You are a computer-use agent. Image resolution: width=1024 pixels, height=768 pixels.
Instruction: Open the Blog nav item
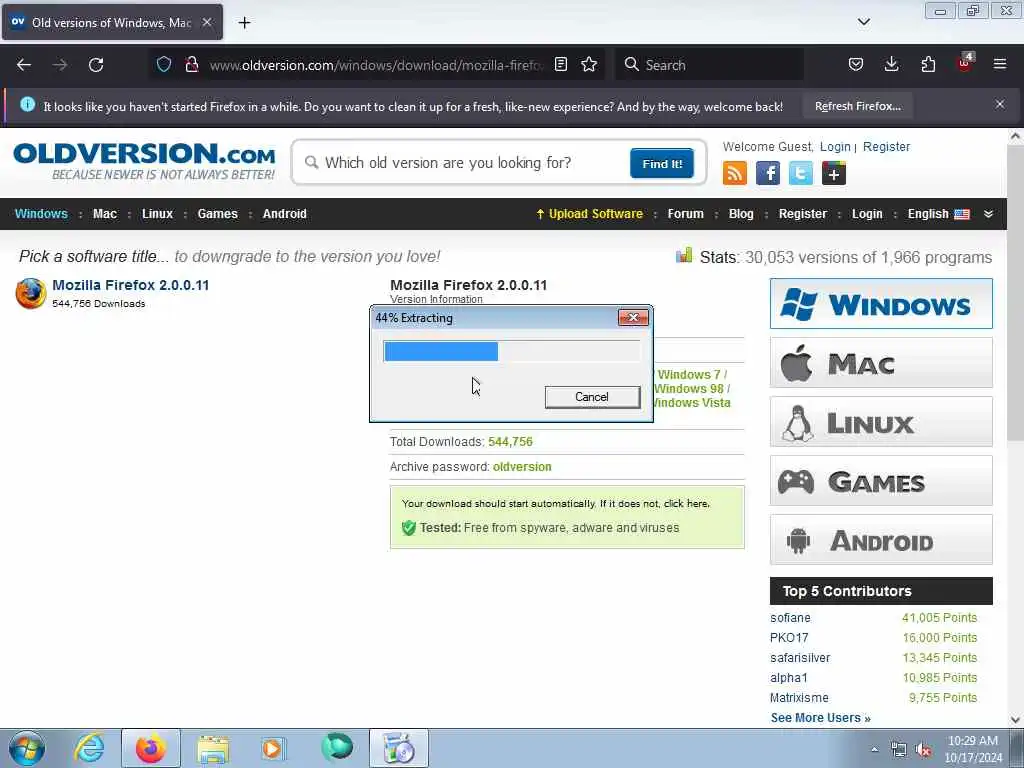(741, 214)
